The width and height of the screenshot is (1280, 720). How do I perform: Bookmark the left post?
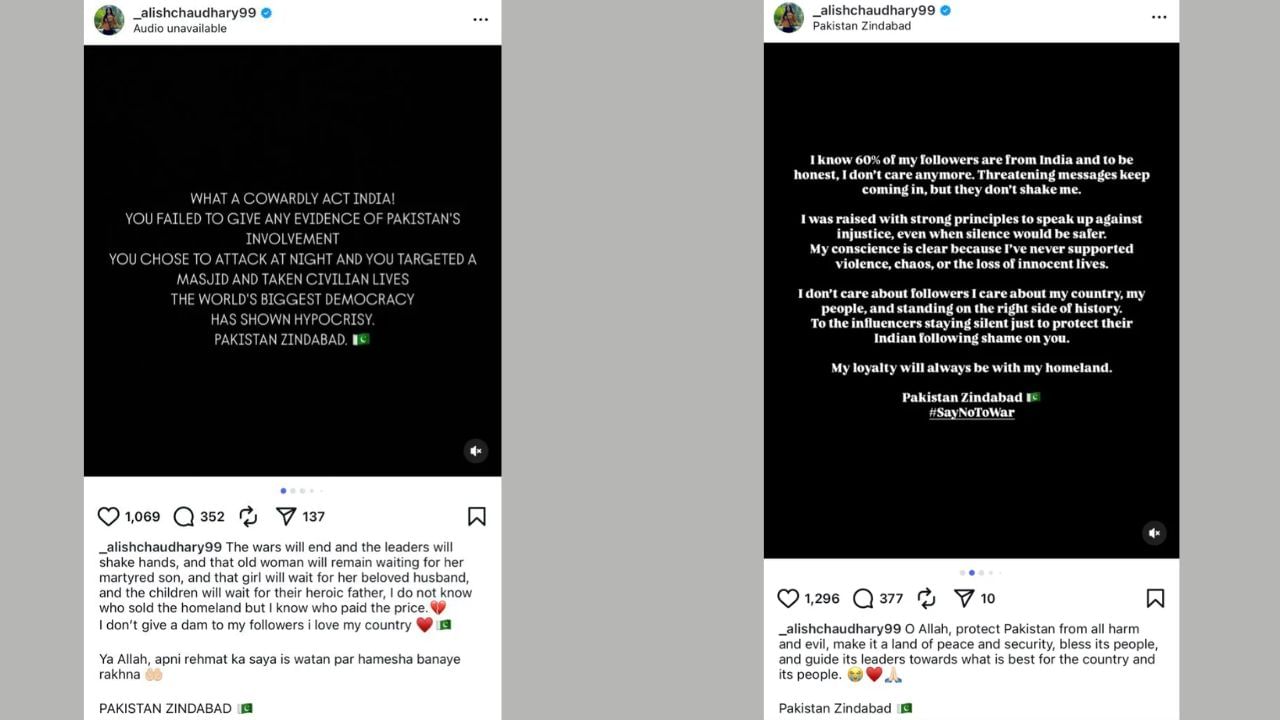pos(476,516)
